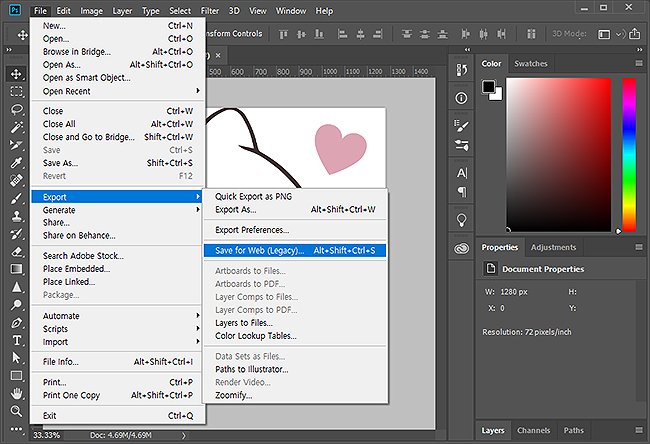
Task: Select the Zoom tool in toolbox
Action: (16, 411)
